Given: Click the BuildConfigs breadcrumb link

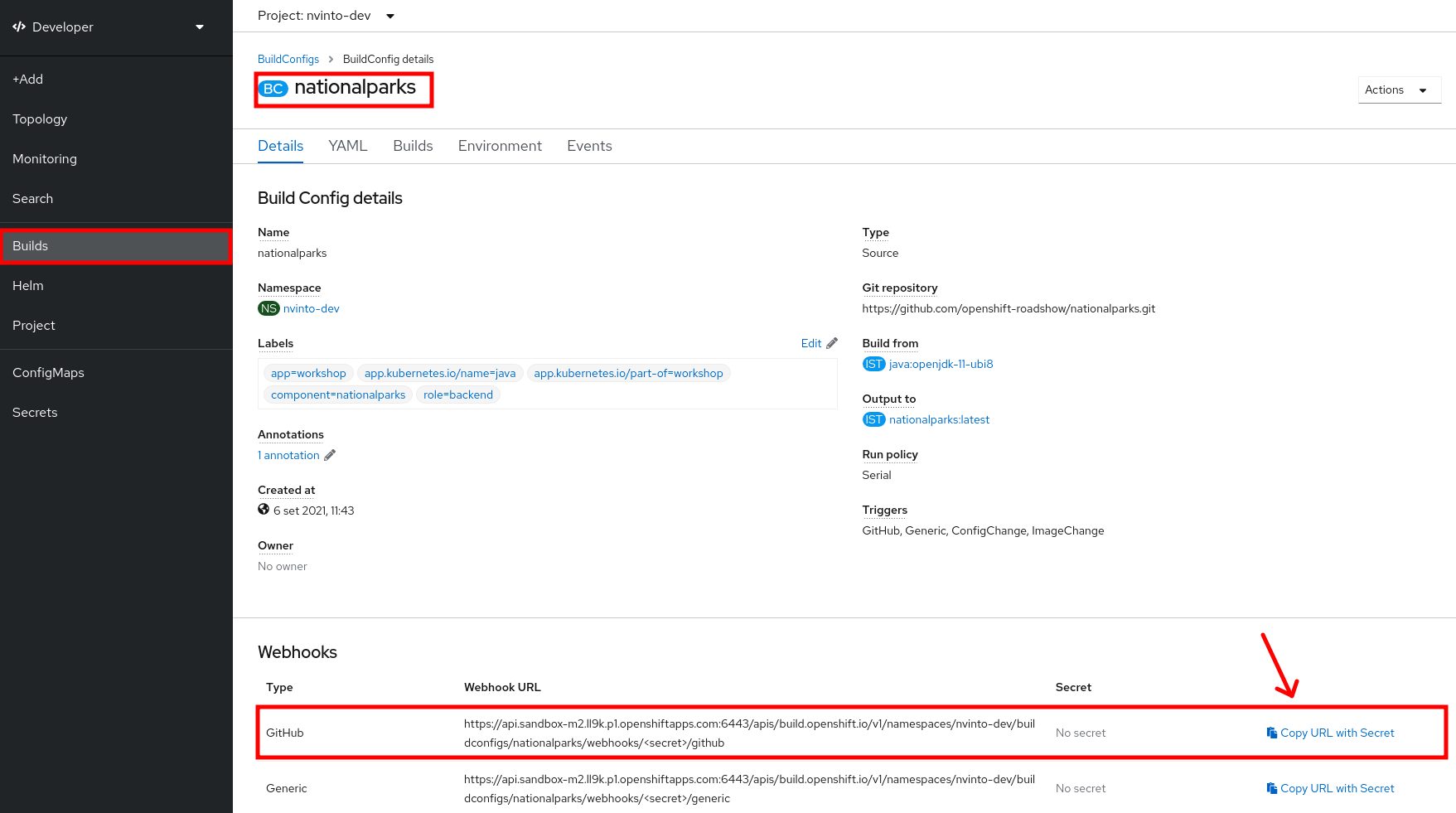Looking at the screenshot, I should 288,59.
